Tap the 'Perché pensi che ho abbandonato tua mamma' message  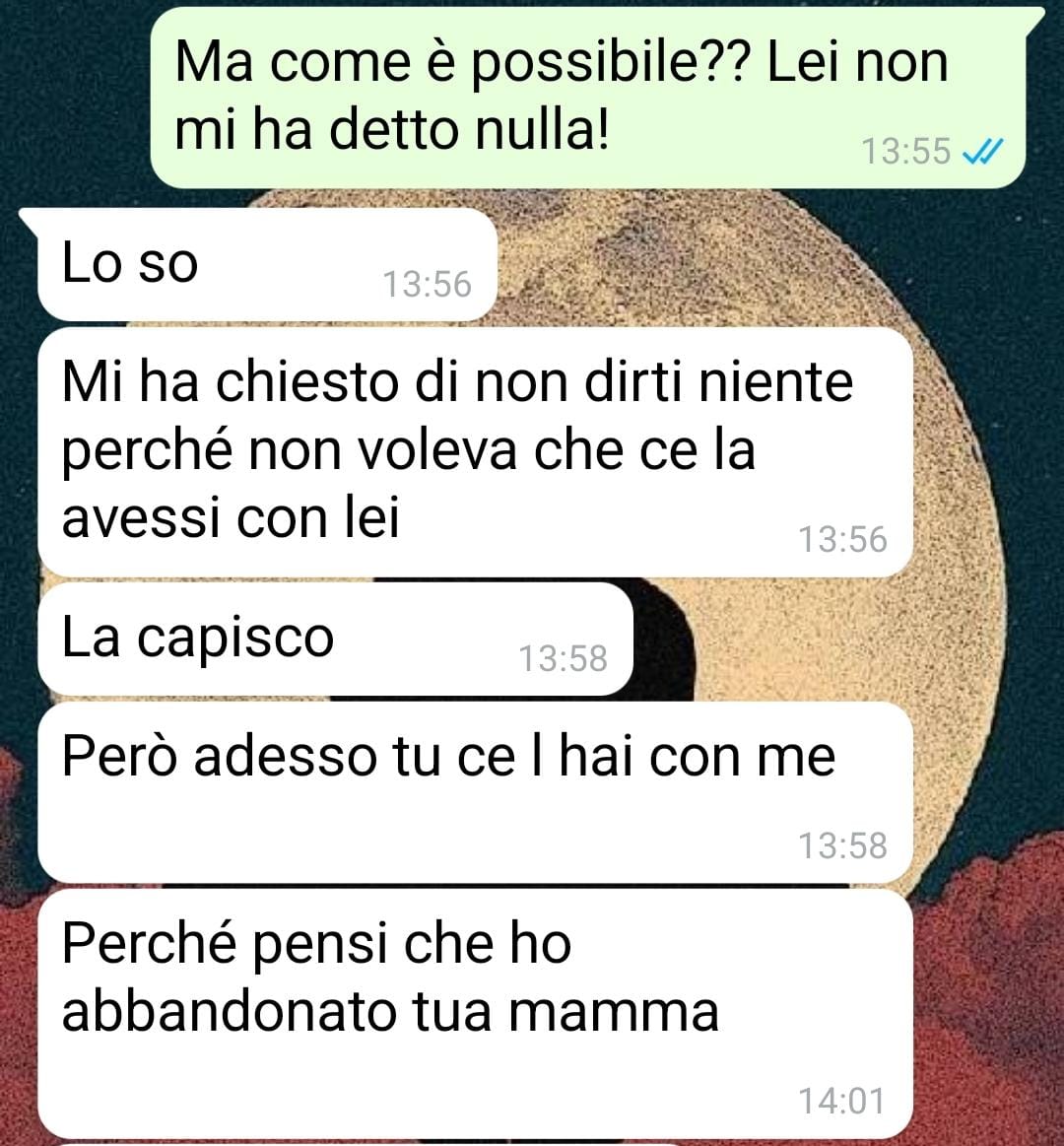tap(476, 1013)
